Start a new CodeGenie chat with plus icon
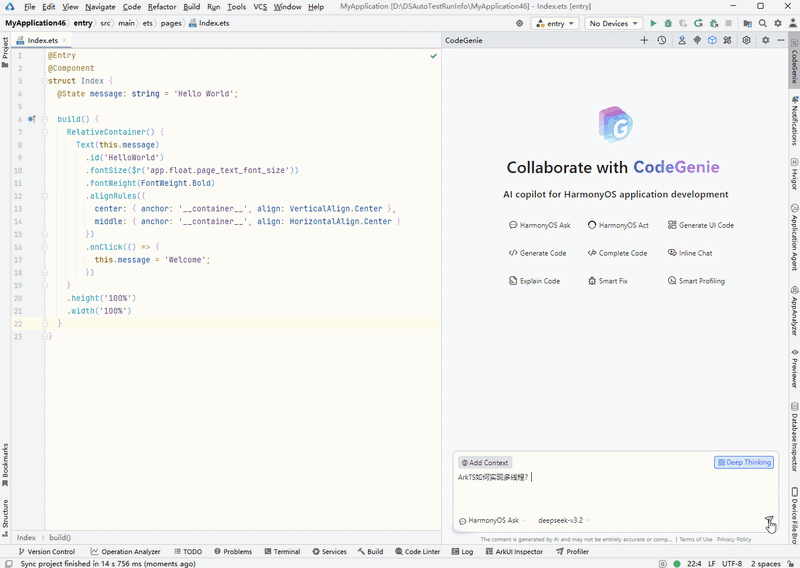Image resolution: width=800 pixels, height=568 pixels. (x=644, y=41)
